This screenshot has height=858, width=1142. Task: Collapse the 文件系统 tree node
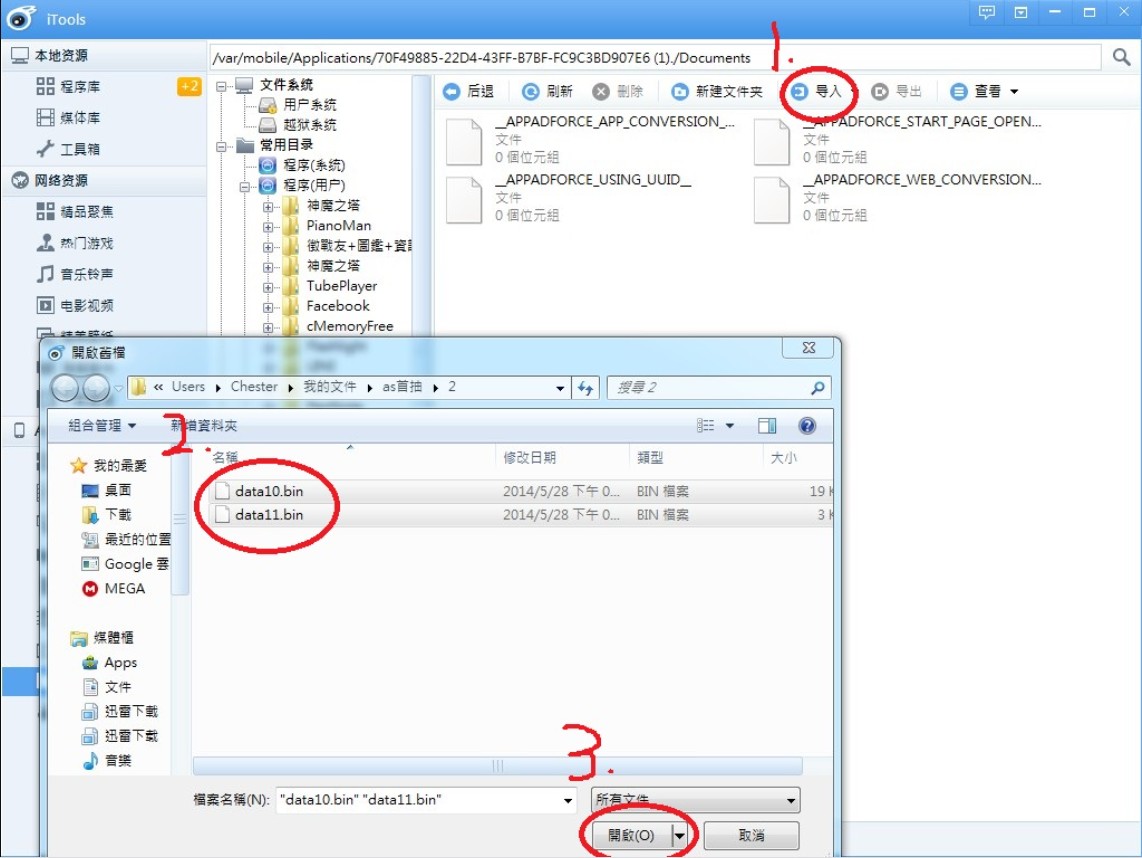click(222, 86)
